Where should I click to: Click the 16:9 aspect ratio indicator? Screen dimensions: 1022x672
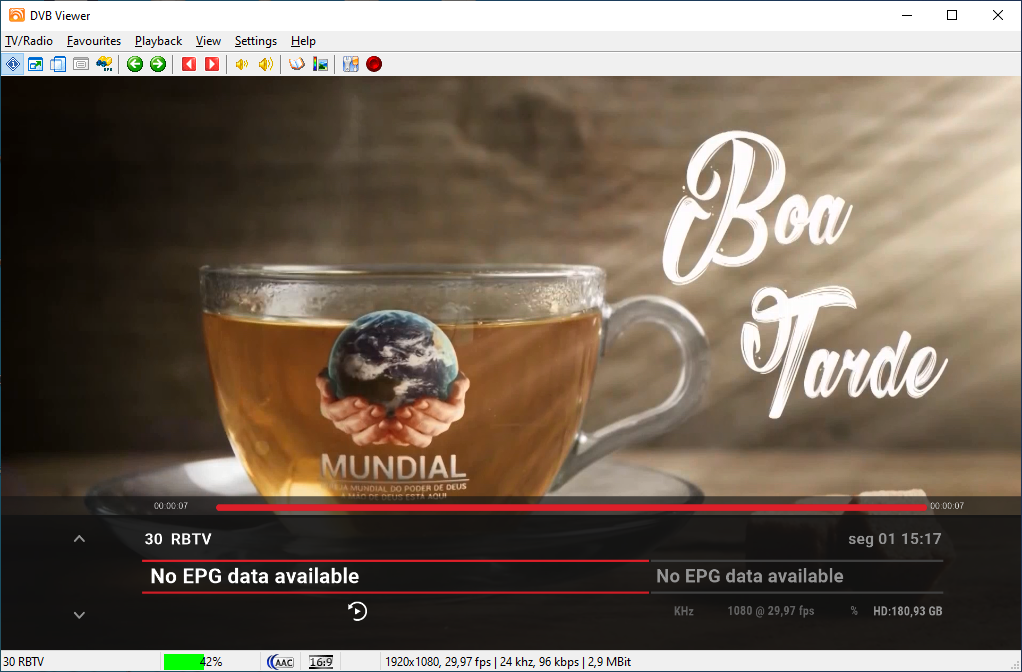coord(321,662)
